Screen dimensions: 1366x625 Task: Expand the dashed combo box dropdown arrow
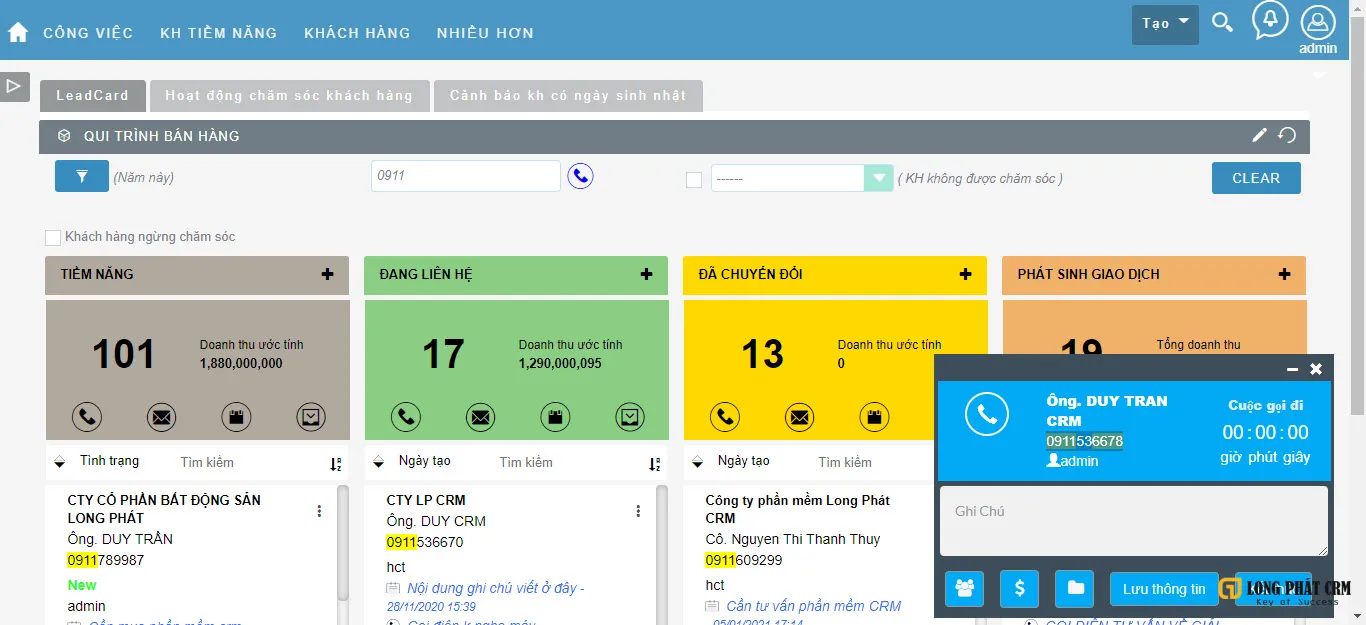(878, 178)
